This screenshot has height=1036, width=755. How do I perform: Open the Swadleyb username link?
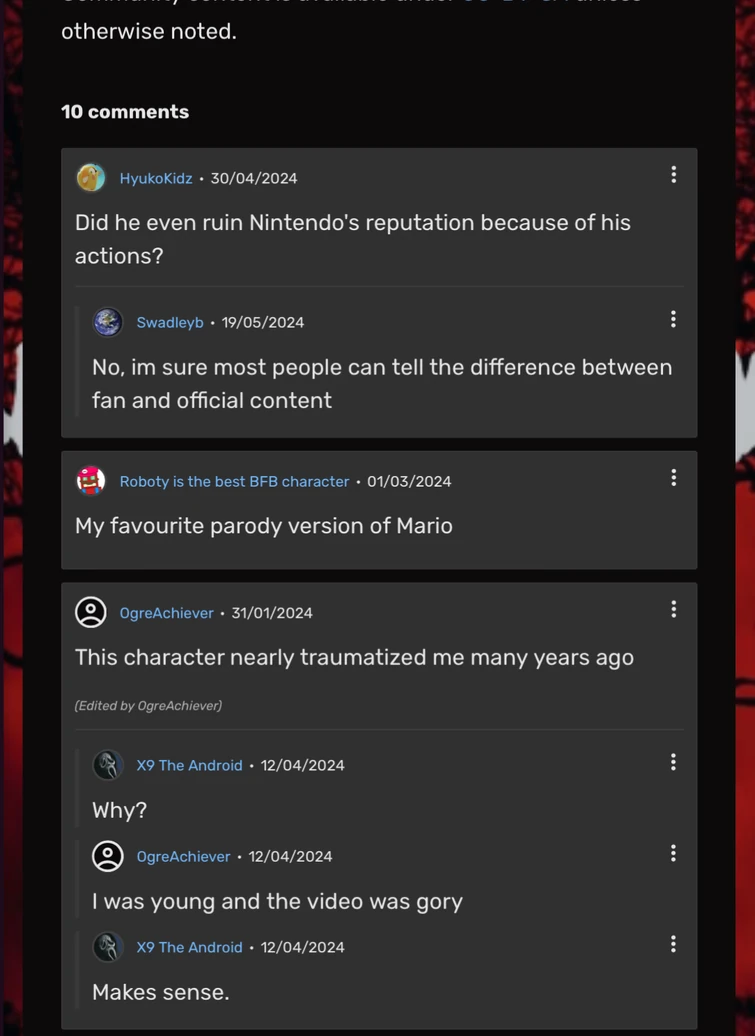point(170,322)
